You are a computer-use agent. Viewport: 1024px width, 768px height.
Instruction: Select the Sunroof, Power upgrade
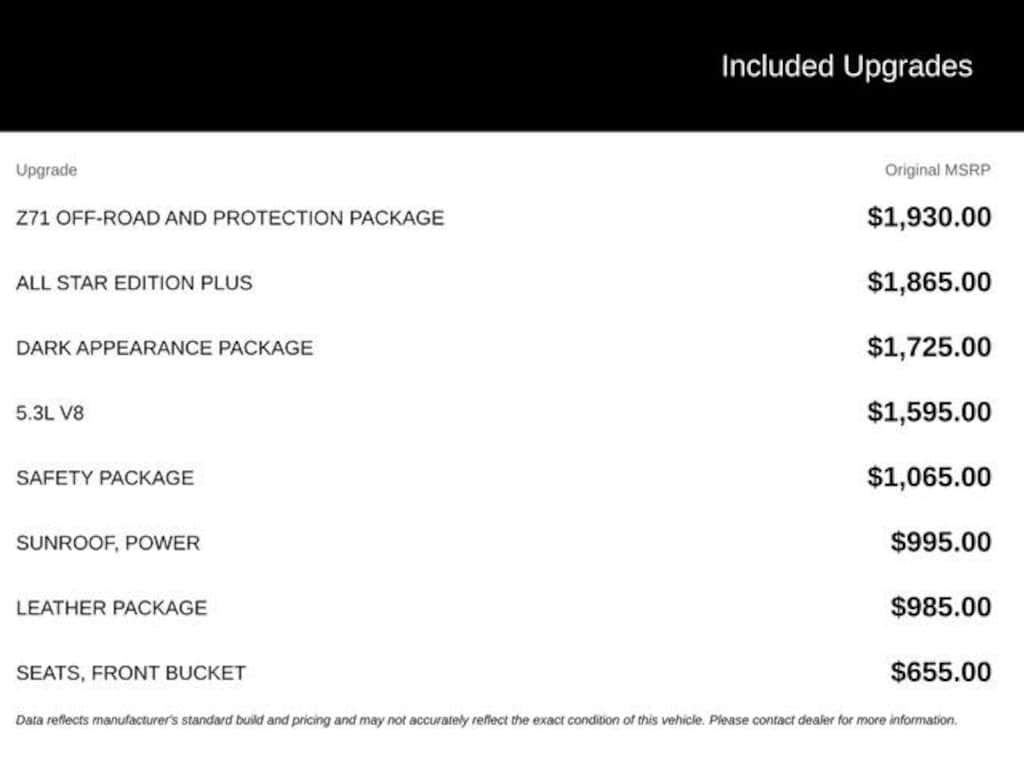[108, 543]
